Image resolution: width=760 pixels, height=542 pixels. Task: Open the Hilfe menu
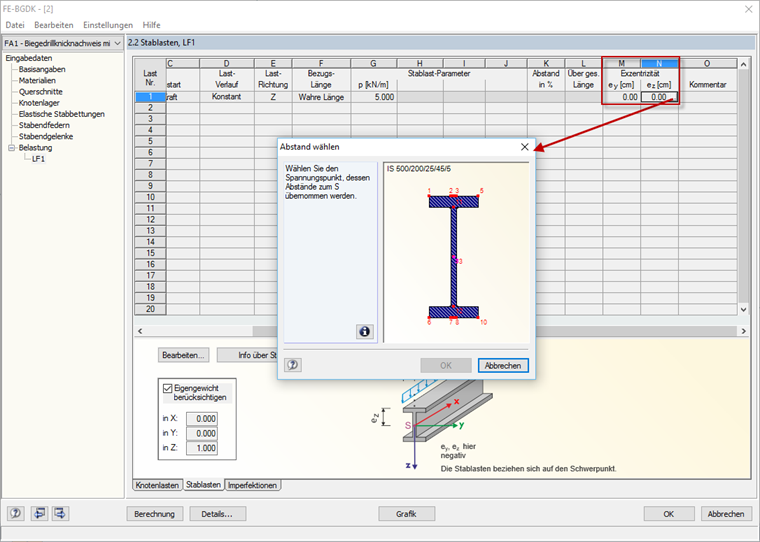(151, 25)
